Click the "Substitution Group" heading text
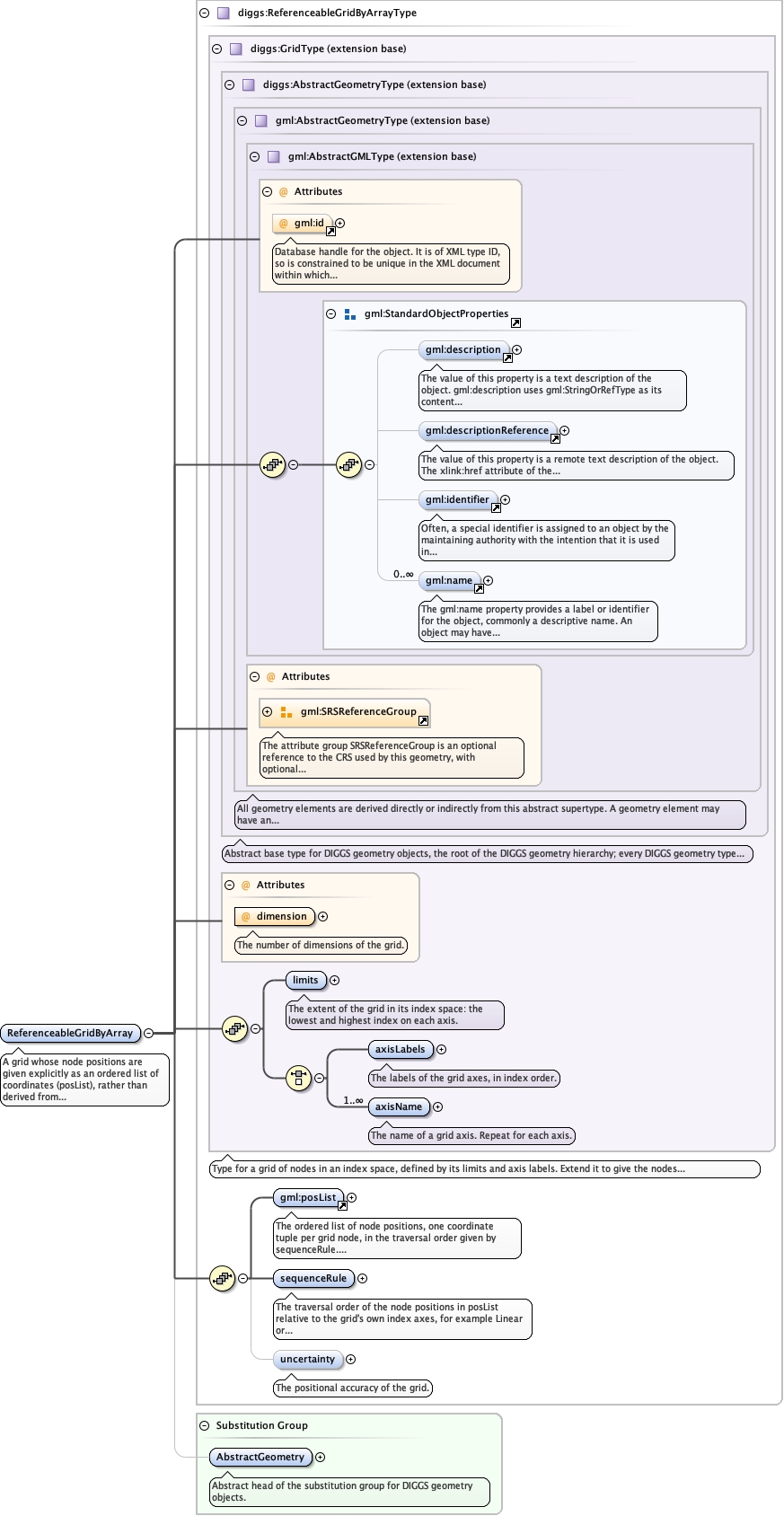Image resolution: width=784 pixels, height=1516 pixels. [262, 1426]
